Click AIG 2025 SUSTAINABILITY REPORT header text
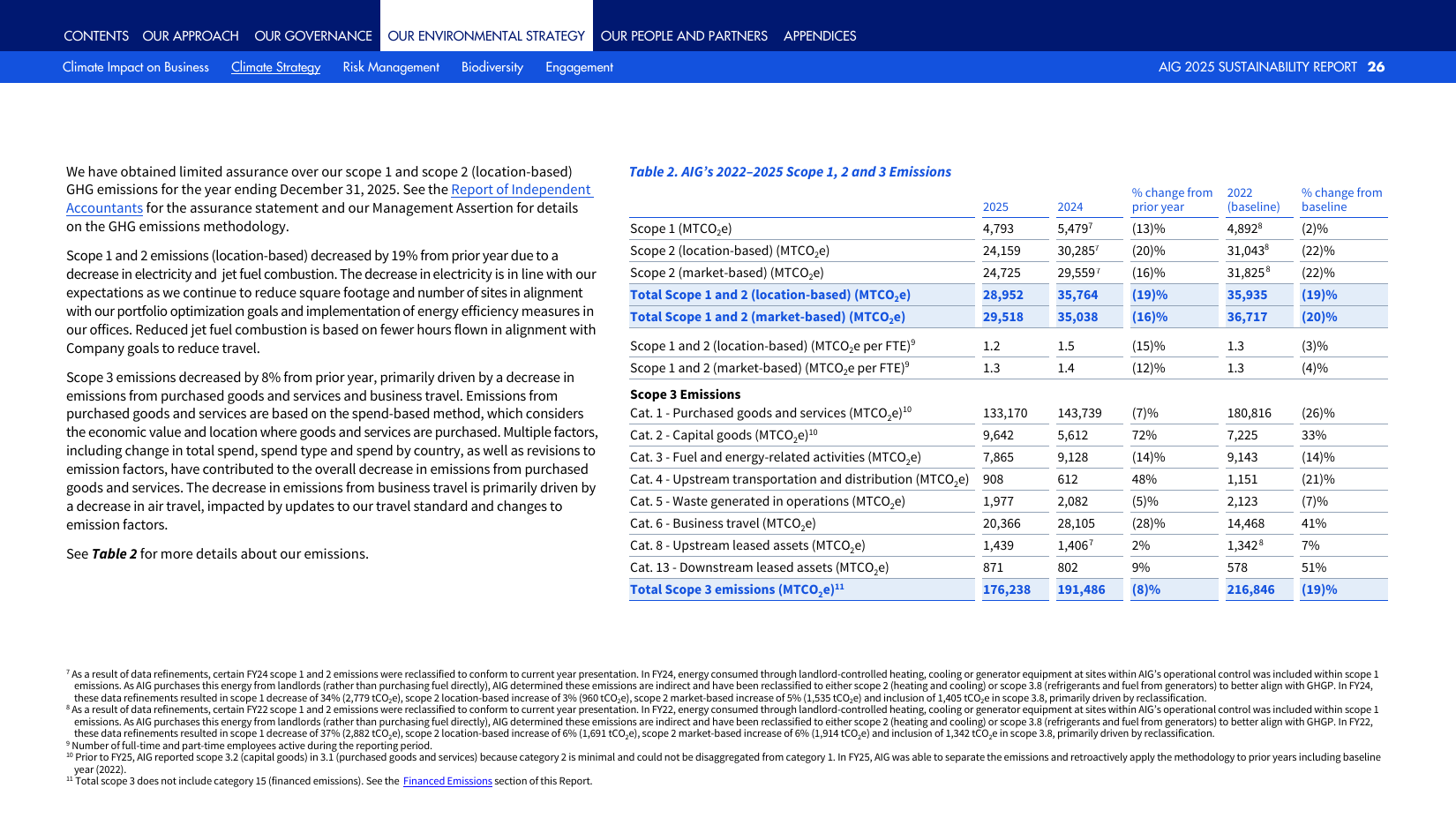1456x818 pixels. click(x=1257, y=67)
